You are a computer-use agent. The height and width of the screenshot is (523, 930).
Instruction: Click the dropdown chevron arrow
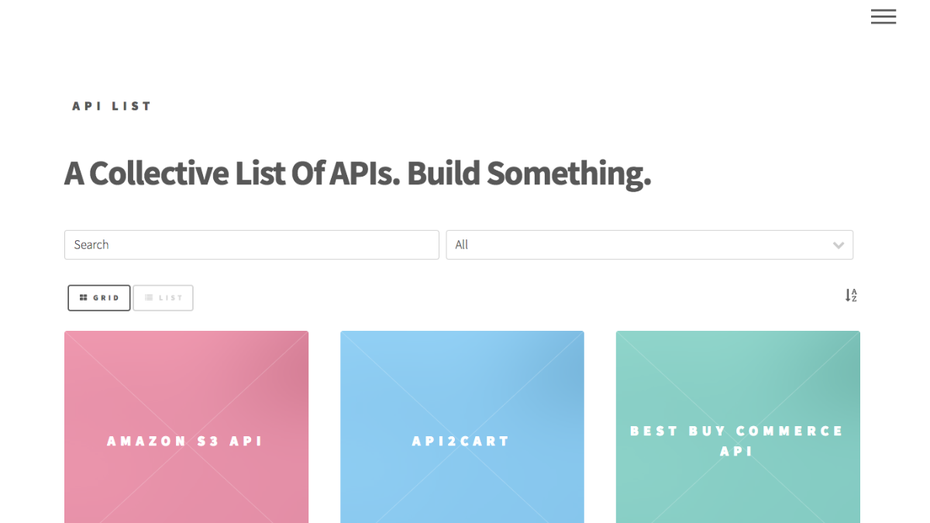tap(838, 245)
